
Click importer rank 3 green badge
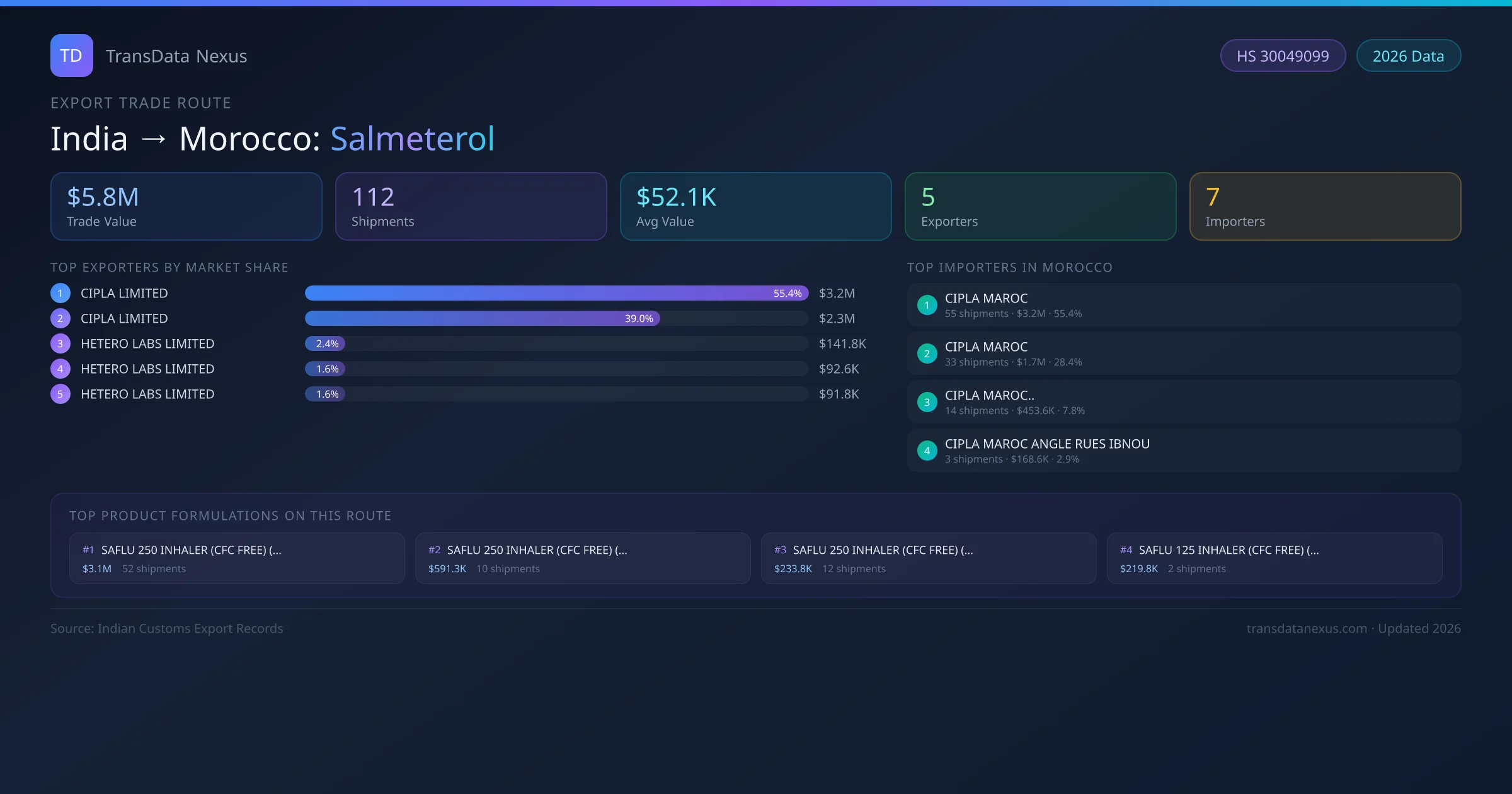927,402
